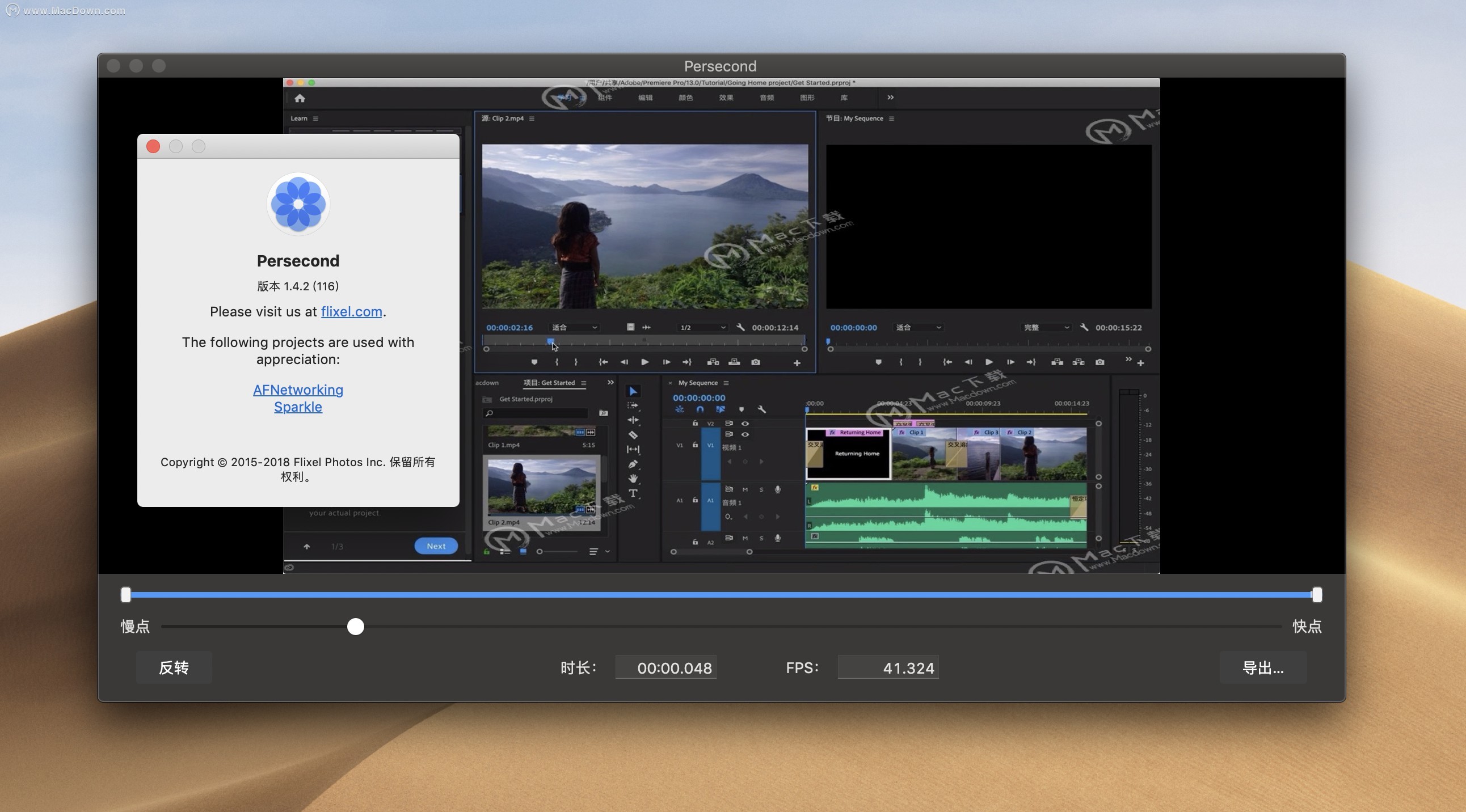
Task: Select the Selection arrow tool
Action: 633,391
